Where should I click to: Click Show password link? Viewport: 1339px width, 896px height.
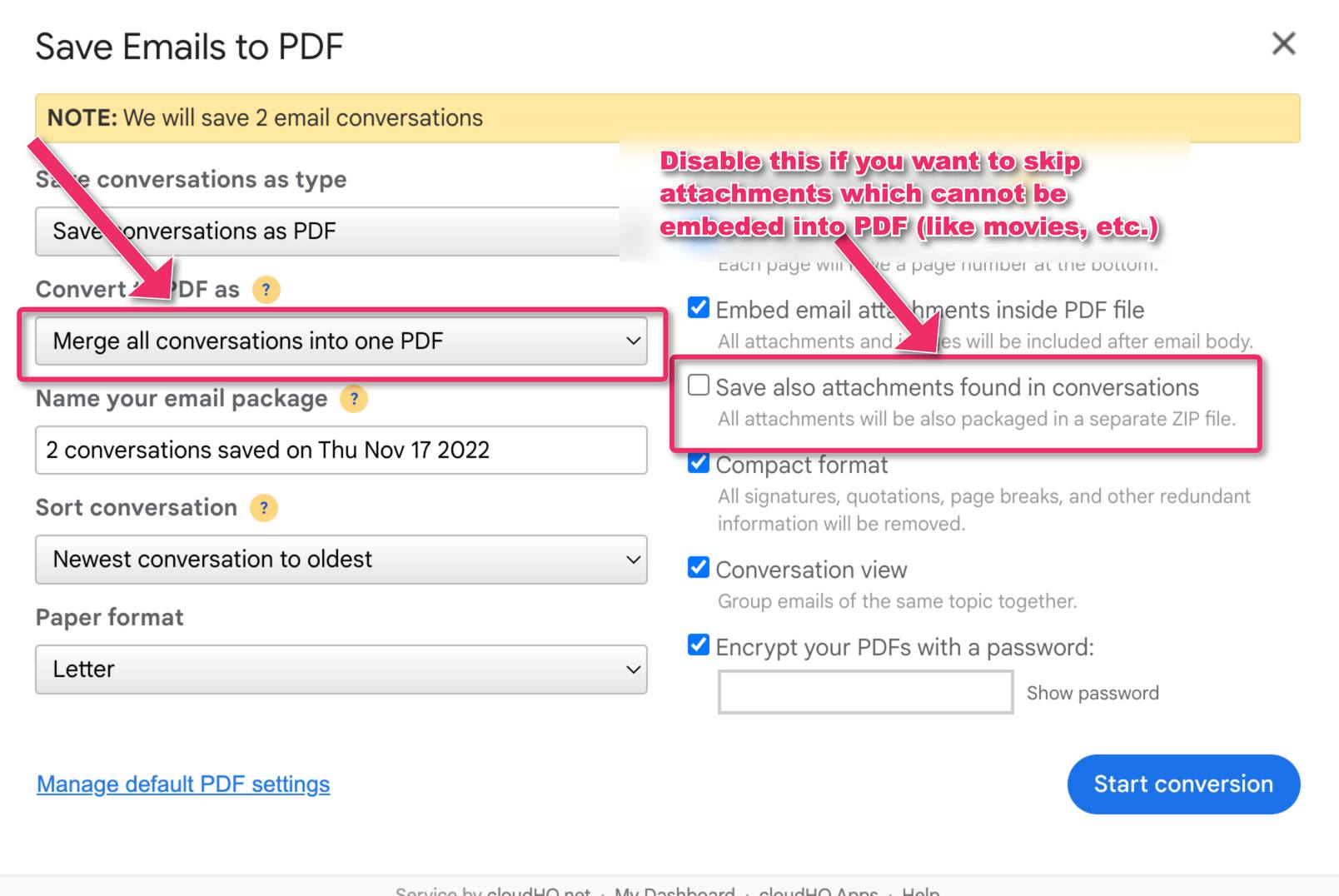(x=1093, y=694)
